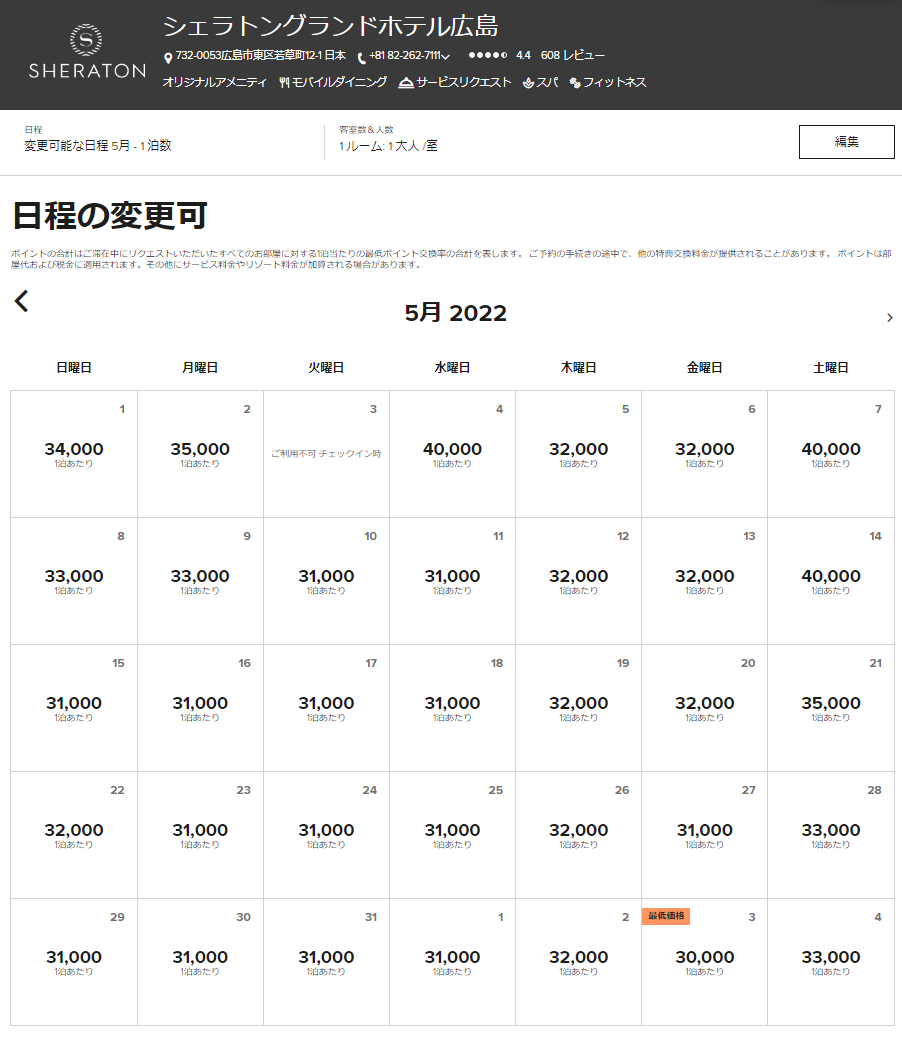902x1037 pixels.
Task: Click the rating circles icon
Action: tap(487, 56)
